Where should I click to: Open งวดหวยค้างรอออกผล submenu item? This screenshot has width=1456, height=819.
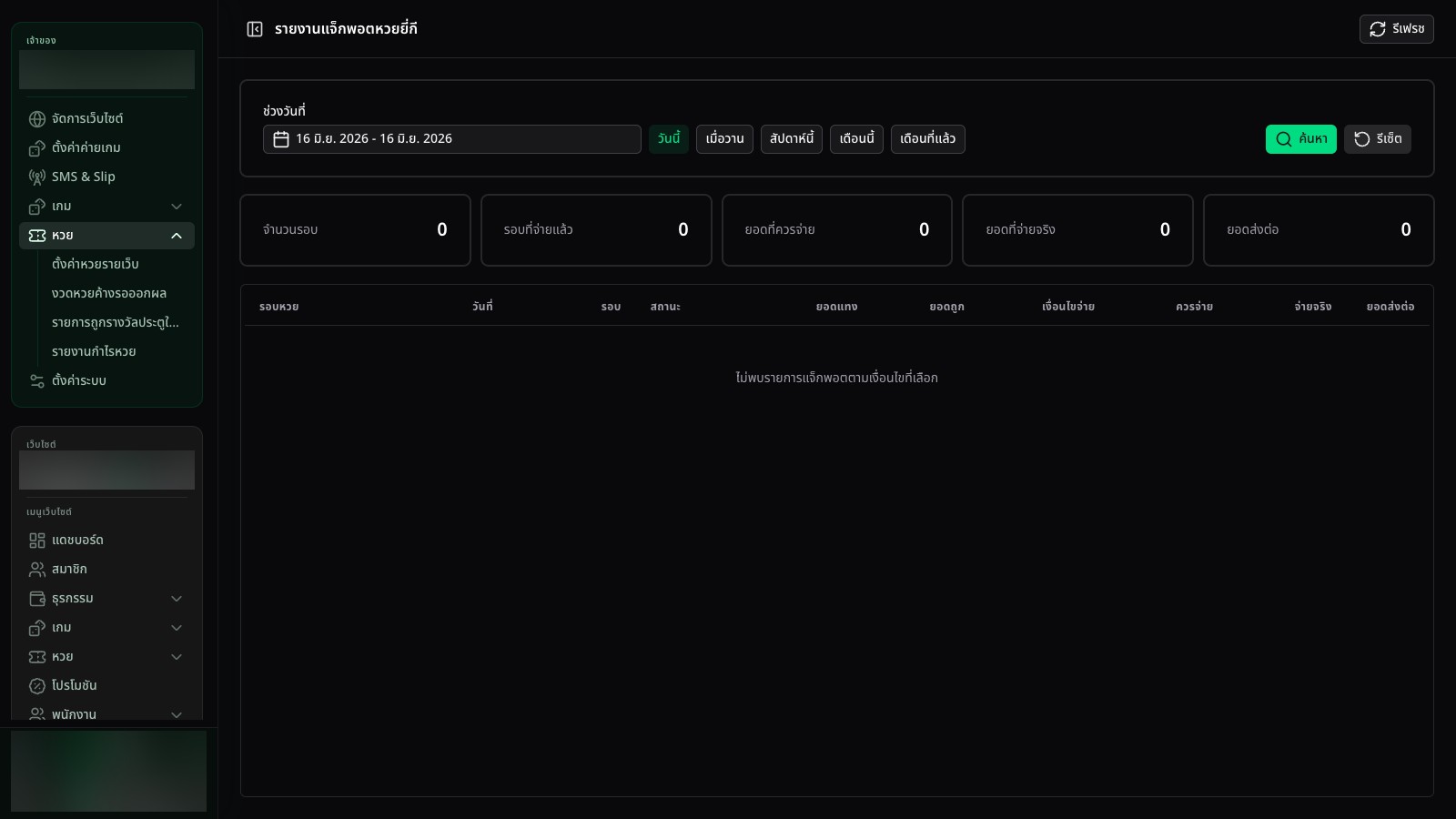click(109, 294)
